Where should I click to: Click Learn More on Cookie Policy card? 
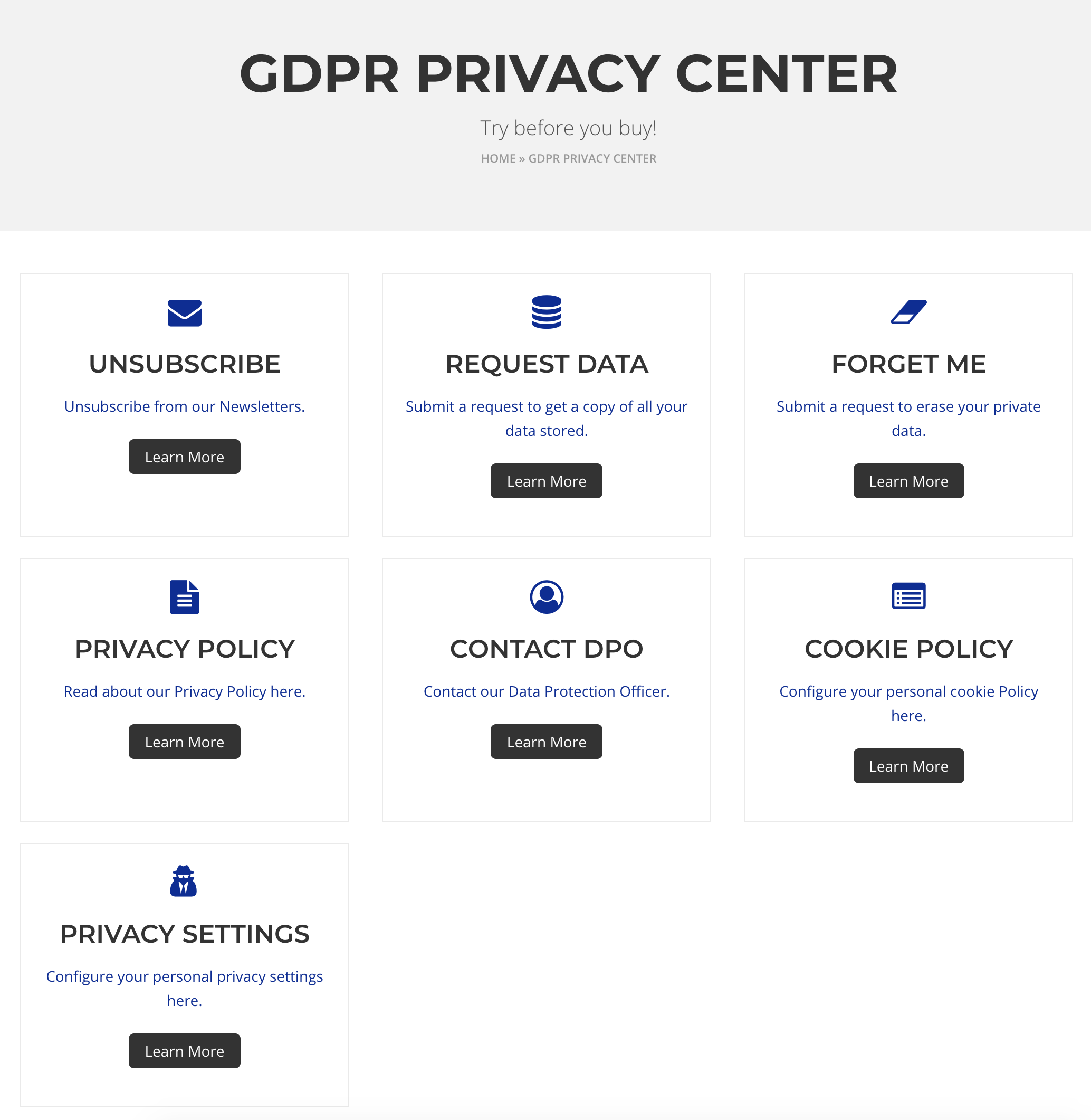click(908, 766)
